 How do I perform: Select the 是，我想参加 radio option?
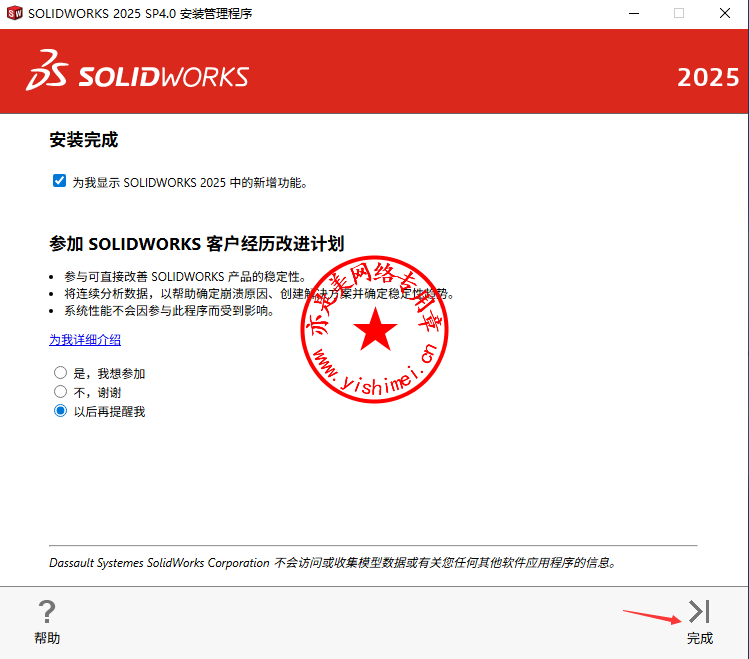(60, 372)
